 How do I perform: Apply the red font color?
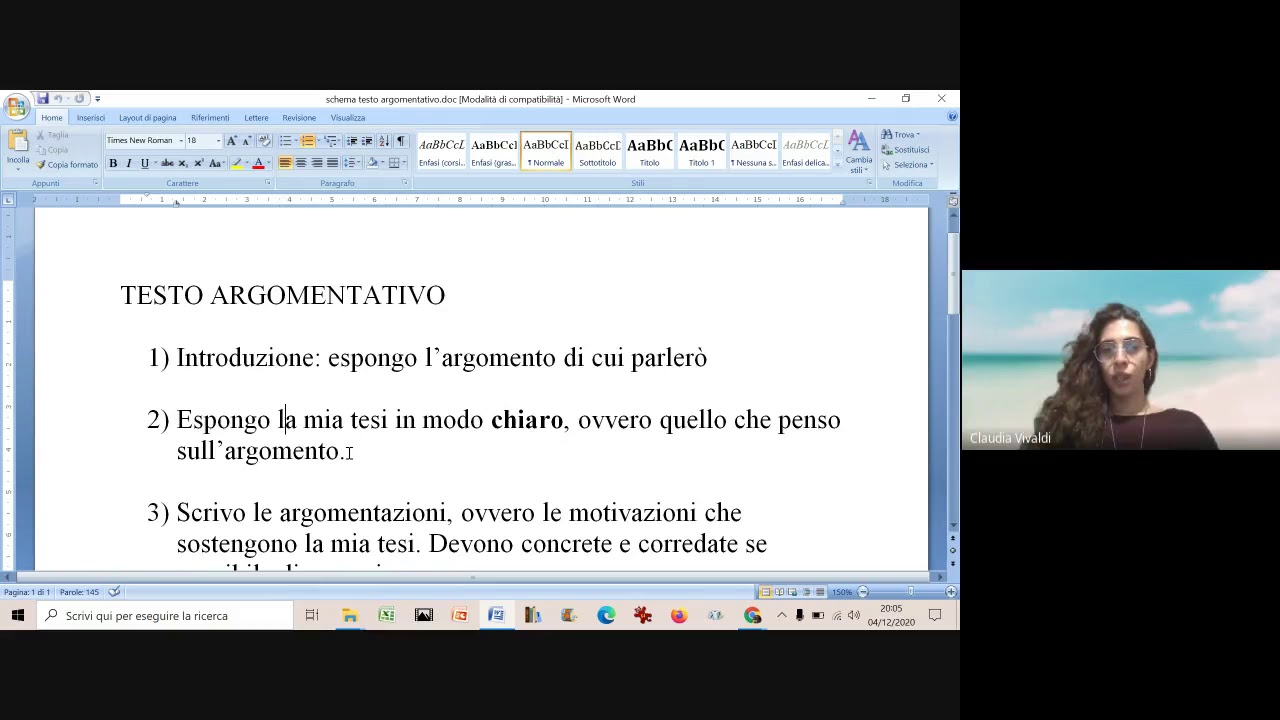[258, 163]
